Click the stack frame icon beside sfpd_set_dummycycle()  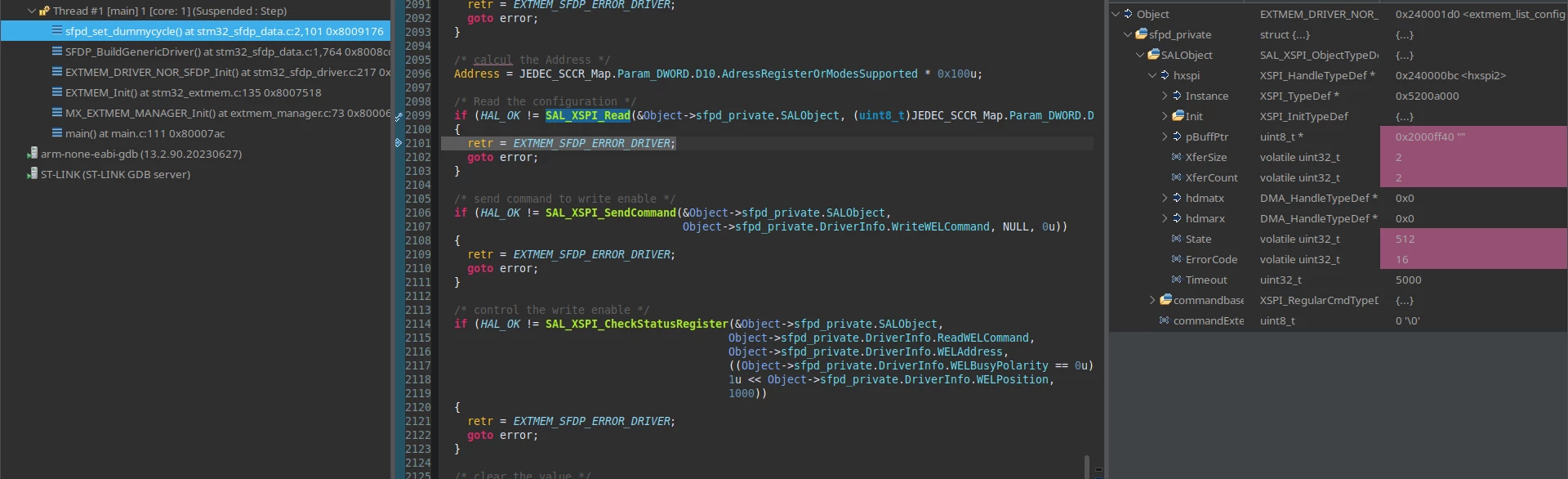tap(57, 30)
